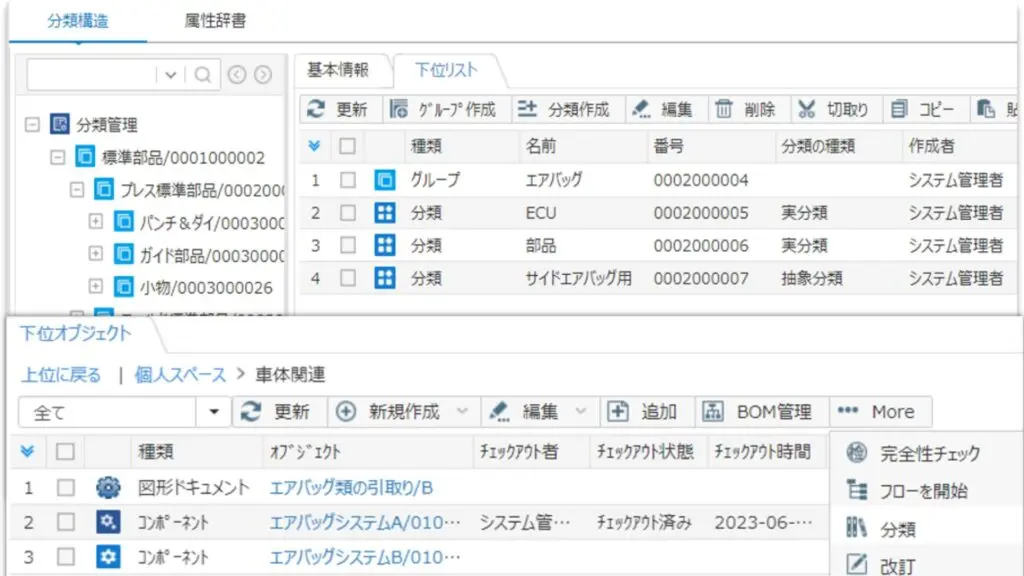Open the 編集 dropdown arrow in lower toolbar
The image size is (1024, 576).
coord(580,411)
